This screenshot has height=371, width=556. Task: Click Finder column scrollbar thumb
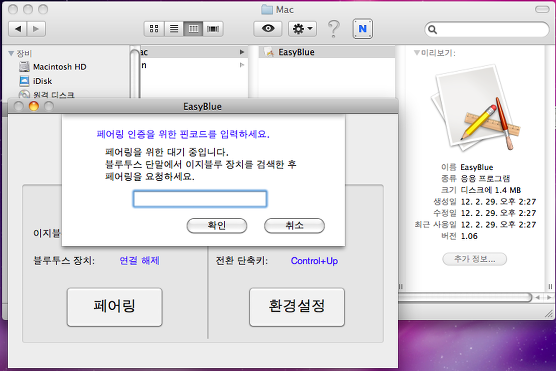pos(135,73)
